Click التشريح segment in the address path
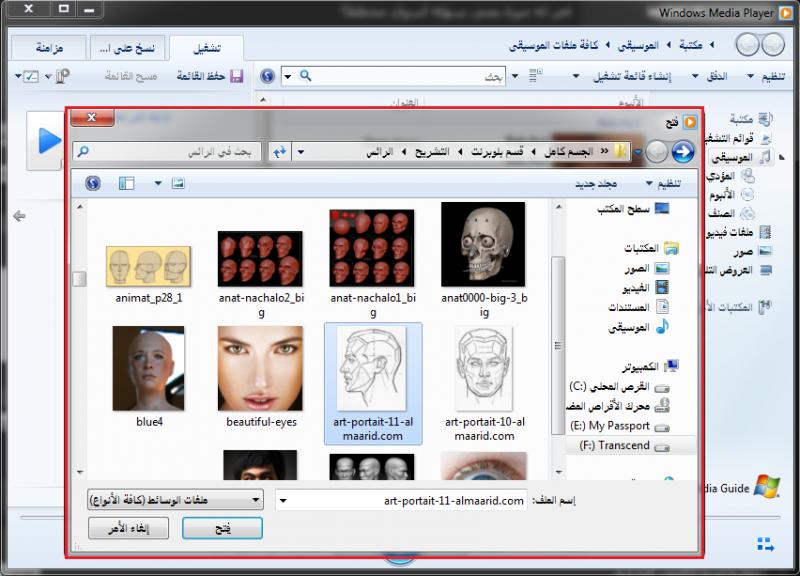Screen dimensions: 800x576 point(432,152)
